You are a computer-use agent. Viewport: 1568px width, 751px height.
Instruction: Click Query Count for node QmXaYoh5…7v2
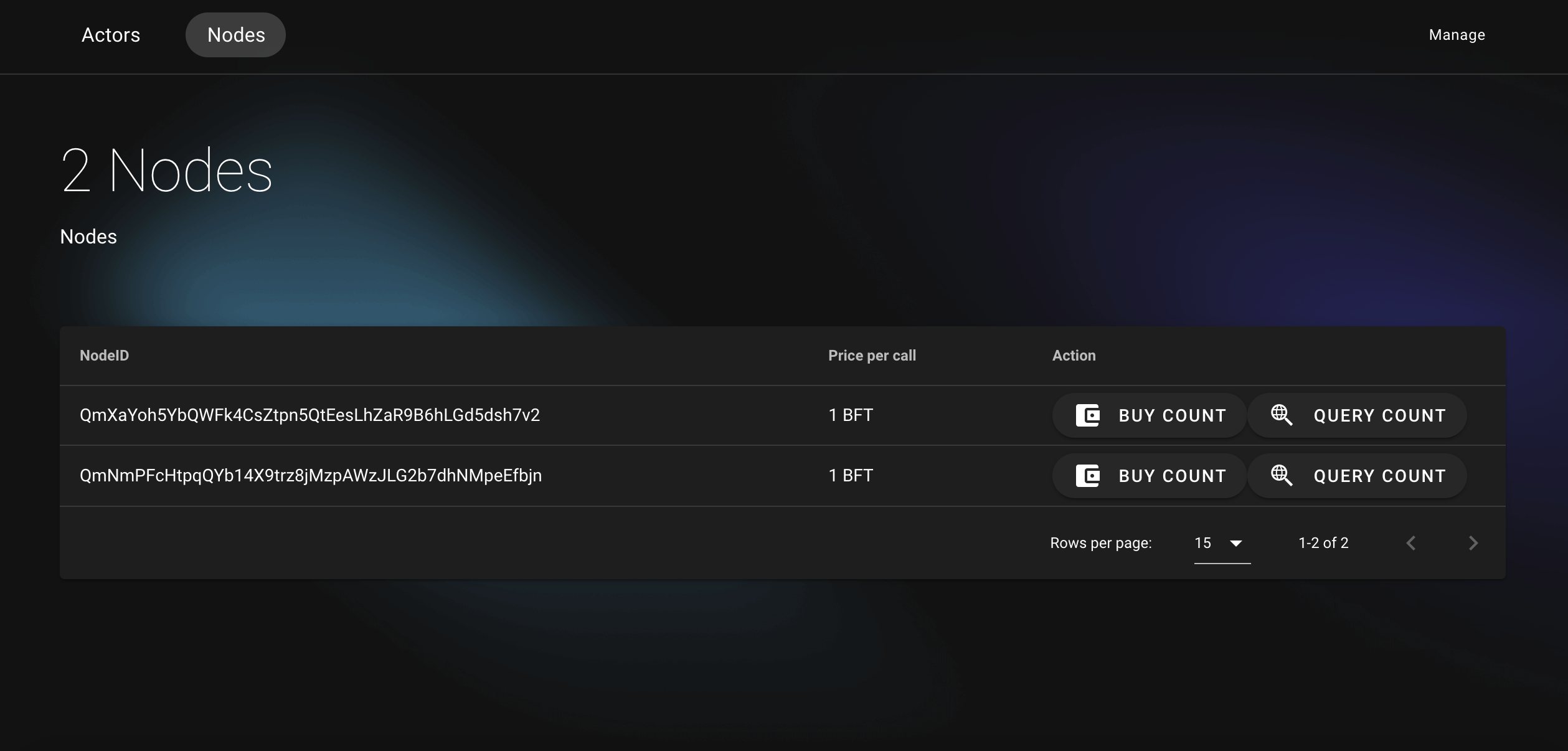(1357, 415)
